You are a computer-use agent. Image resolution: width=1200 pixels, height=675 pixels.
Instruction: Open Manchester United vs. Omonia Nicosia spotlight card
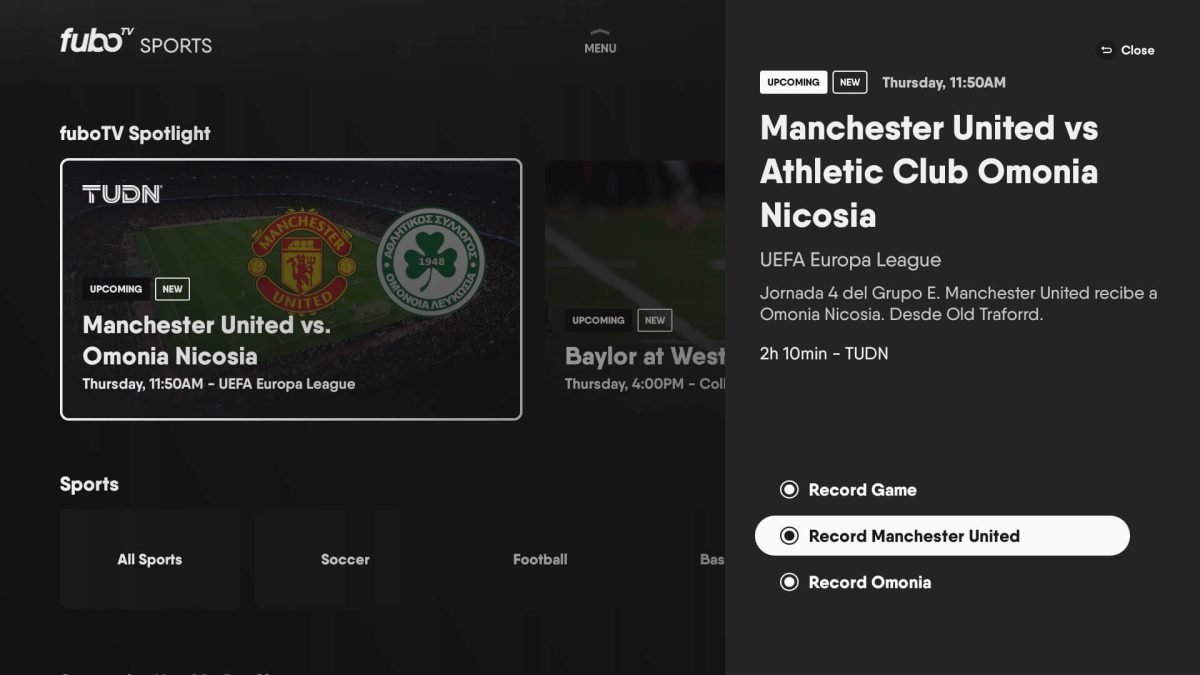[291, 289]
